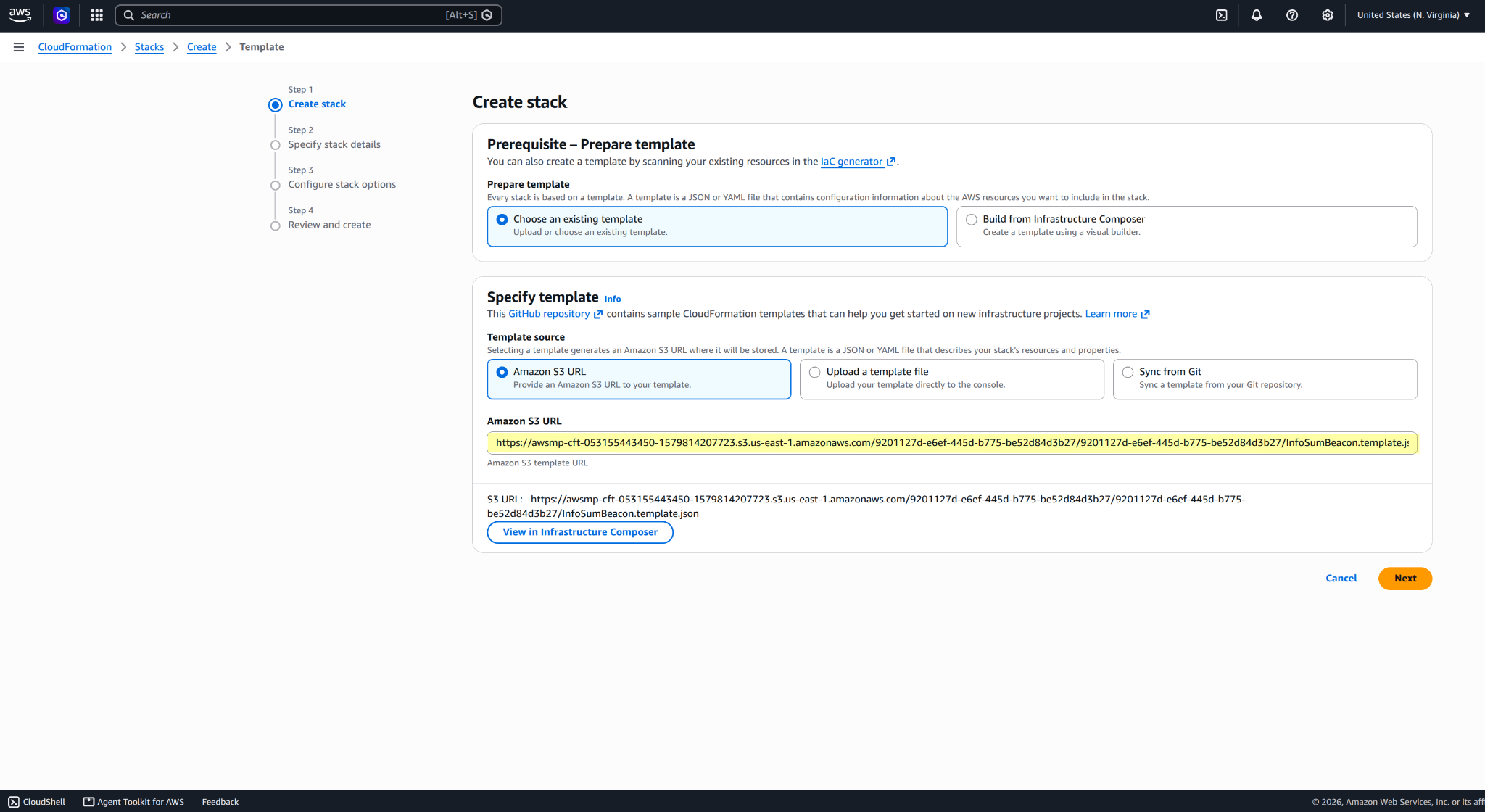The width and height of the screenshot is (1485, 812).
Task: Open the United States (N. Virginia) region dropdown
Action: pos(1413,15)
